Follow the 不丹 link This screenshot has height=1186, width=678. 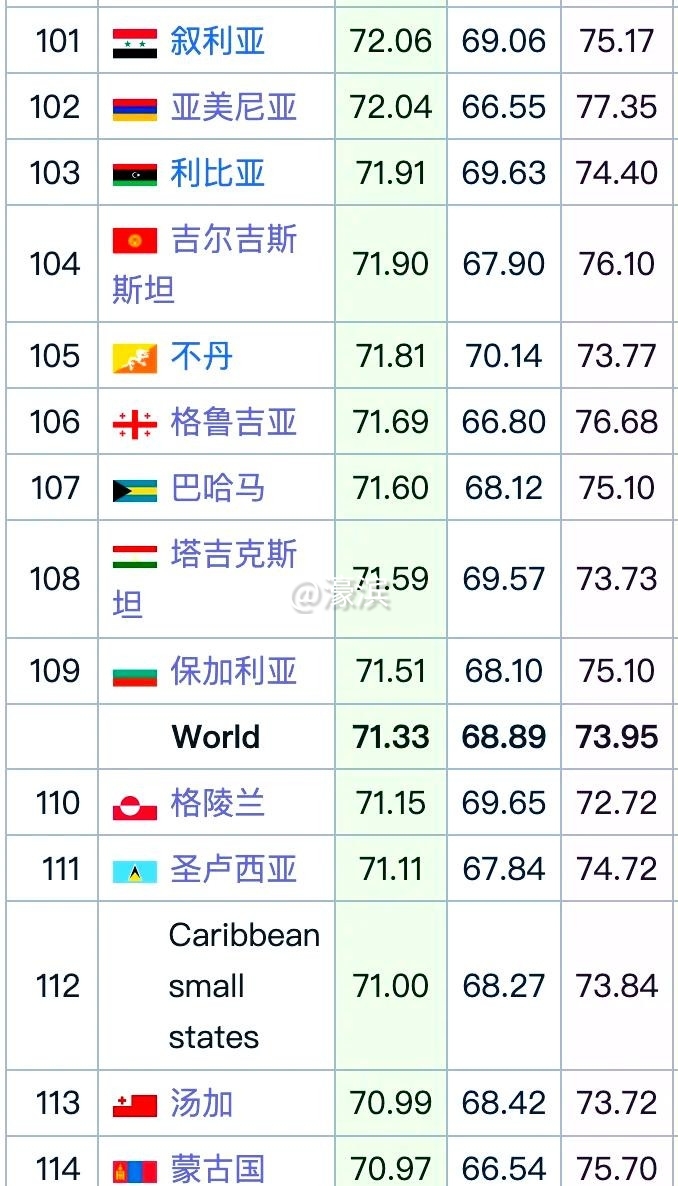click(x=201, y=356)
